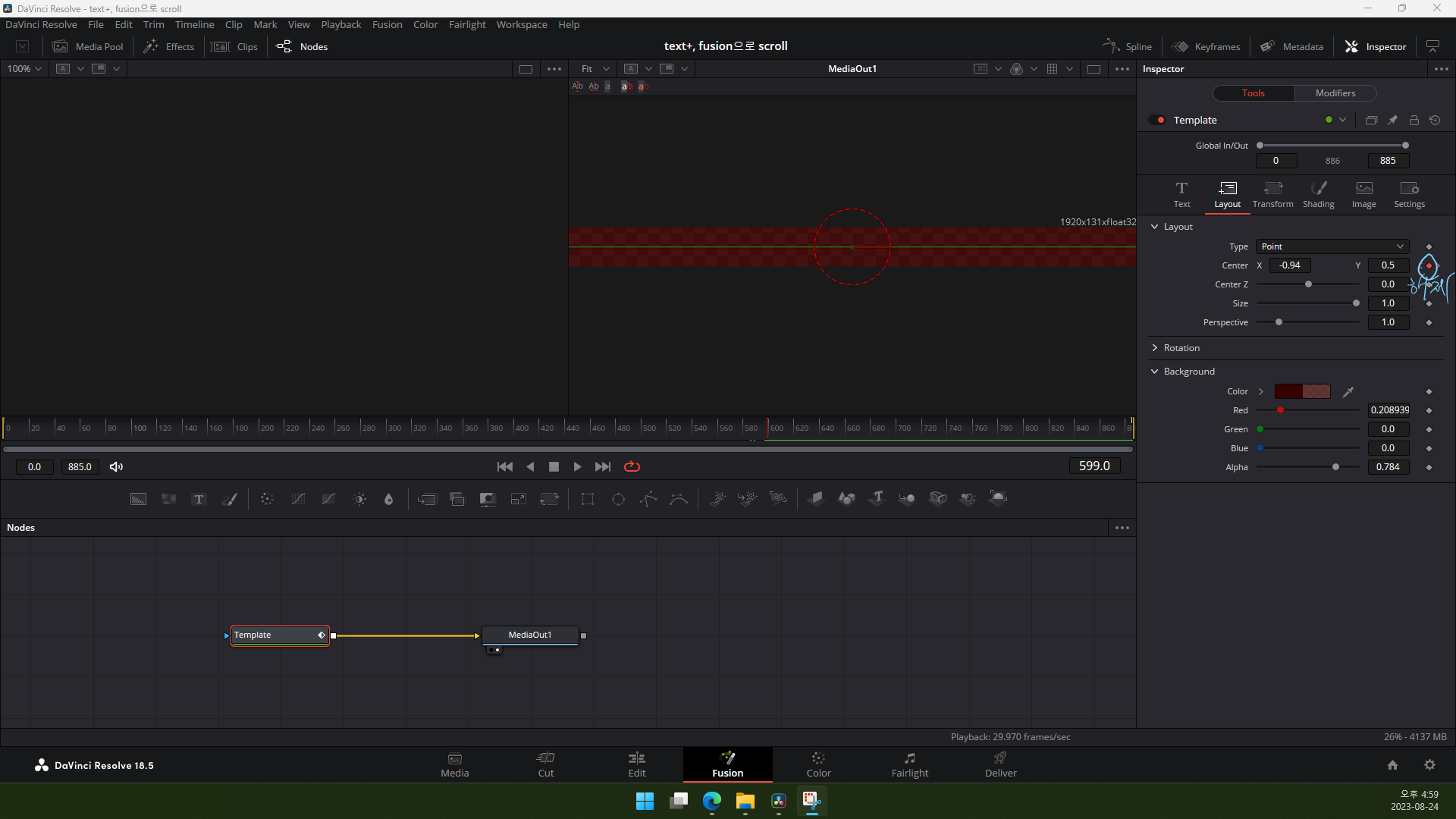This screenshot has height=819, width=1456.
Task: Open the Template tool color tag dropdown
Action: click(x=1342, y=120)
